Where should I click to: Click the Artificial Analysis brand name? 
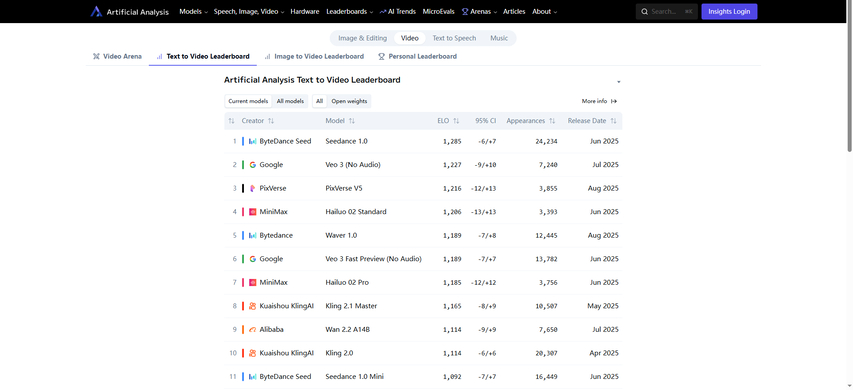(x=138, y=11)
